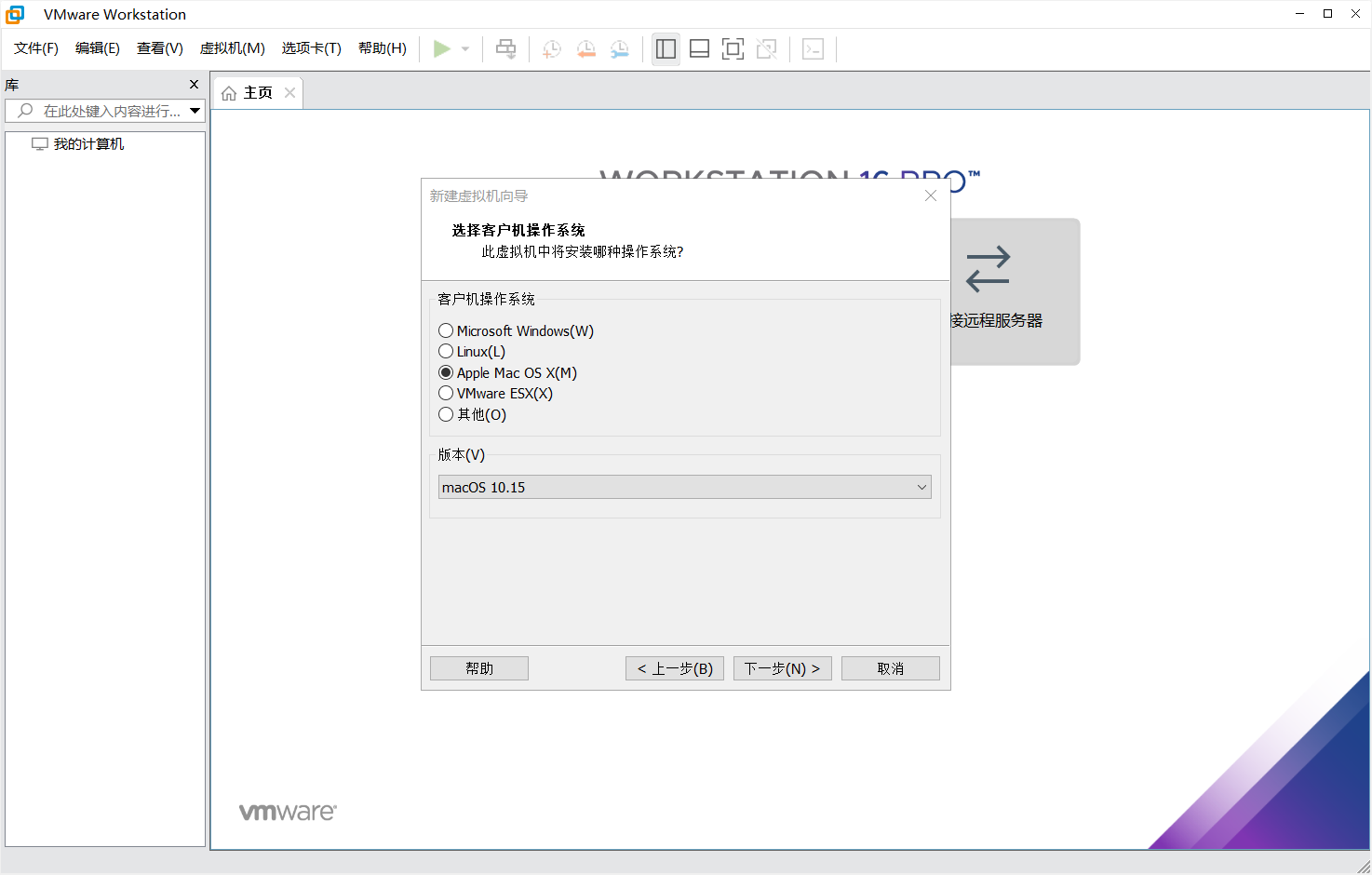Click the revert snapshot icon
This screenshot has height=875, width=1372.
[x=585, y=48]
